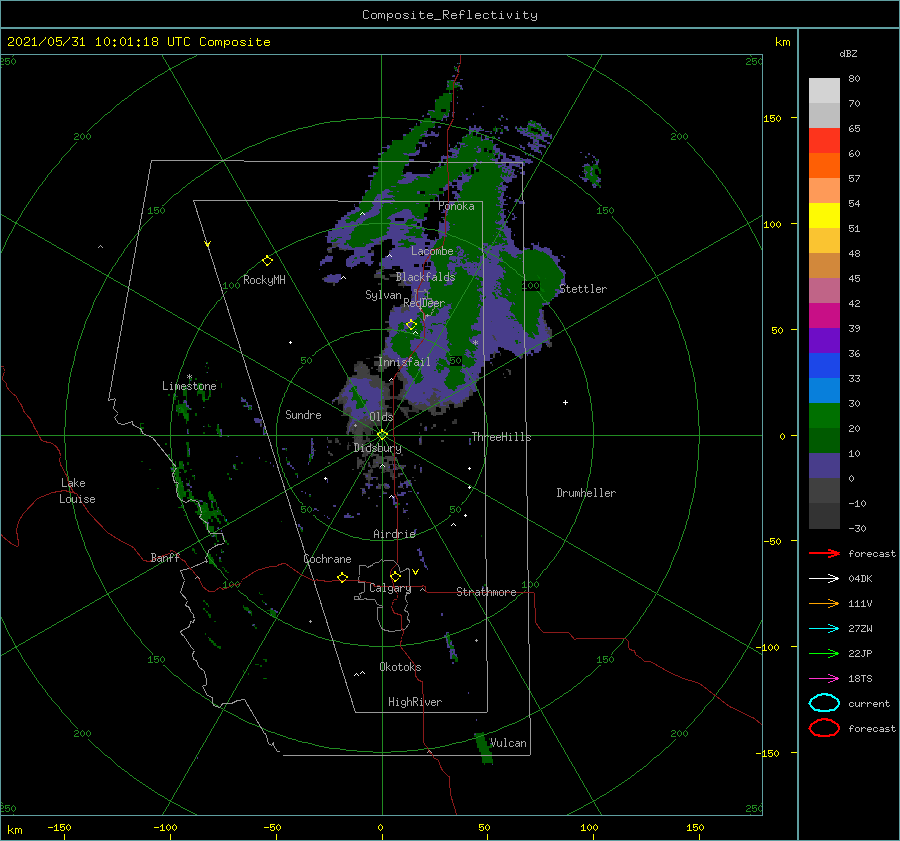
Task: Click the Cochrane town label
Action: point(327,559)
